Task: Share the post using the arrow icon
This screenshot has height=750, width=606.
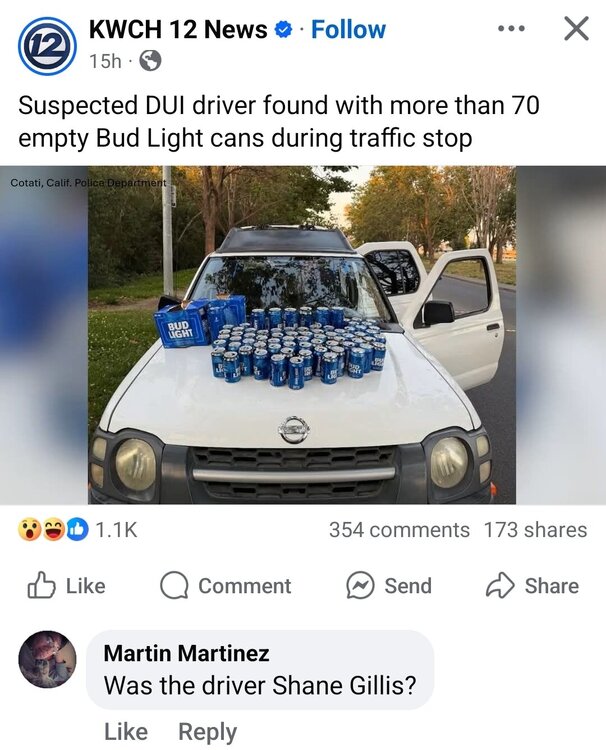Action: (x=532, y=586)
